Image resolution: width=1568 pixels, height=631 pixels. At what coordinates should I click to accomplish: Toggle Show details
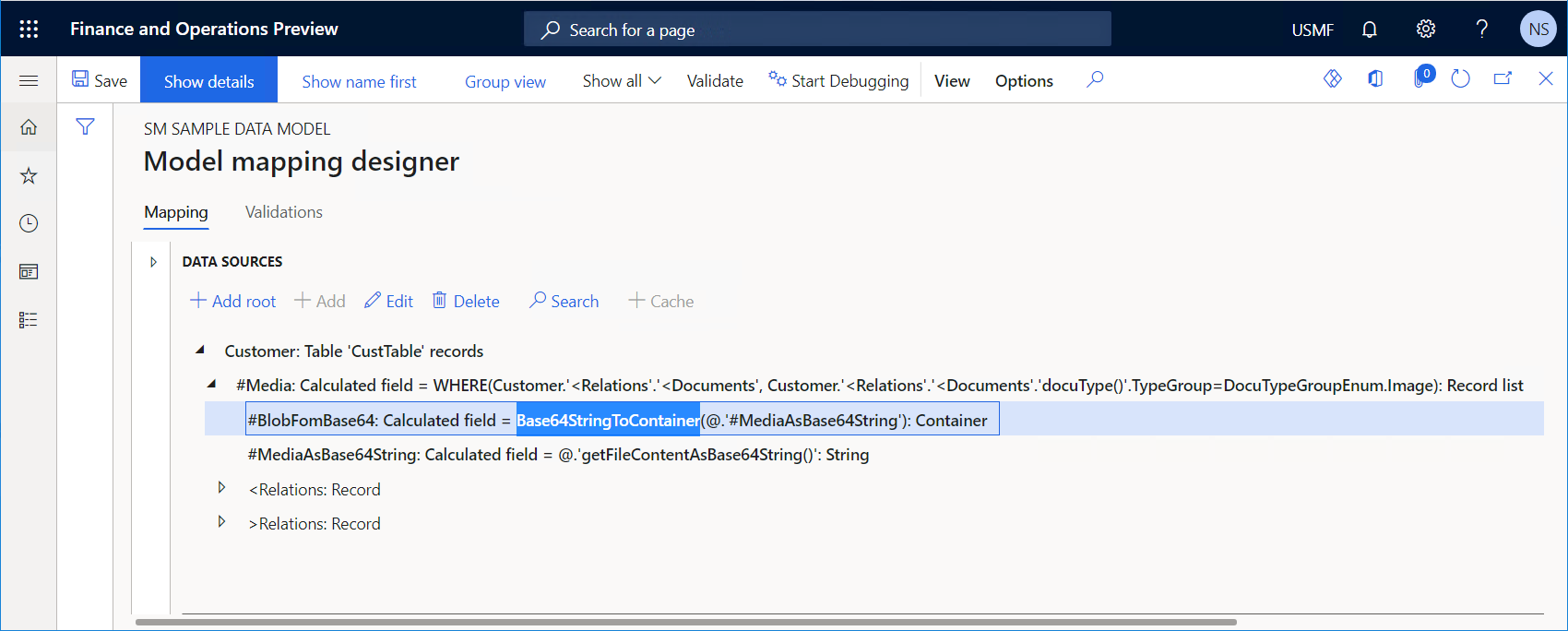[x=209, y=80]
